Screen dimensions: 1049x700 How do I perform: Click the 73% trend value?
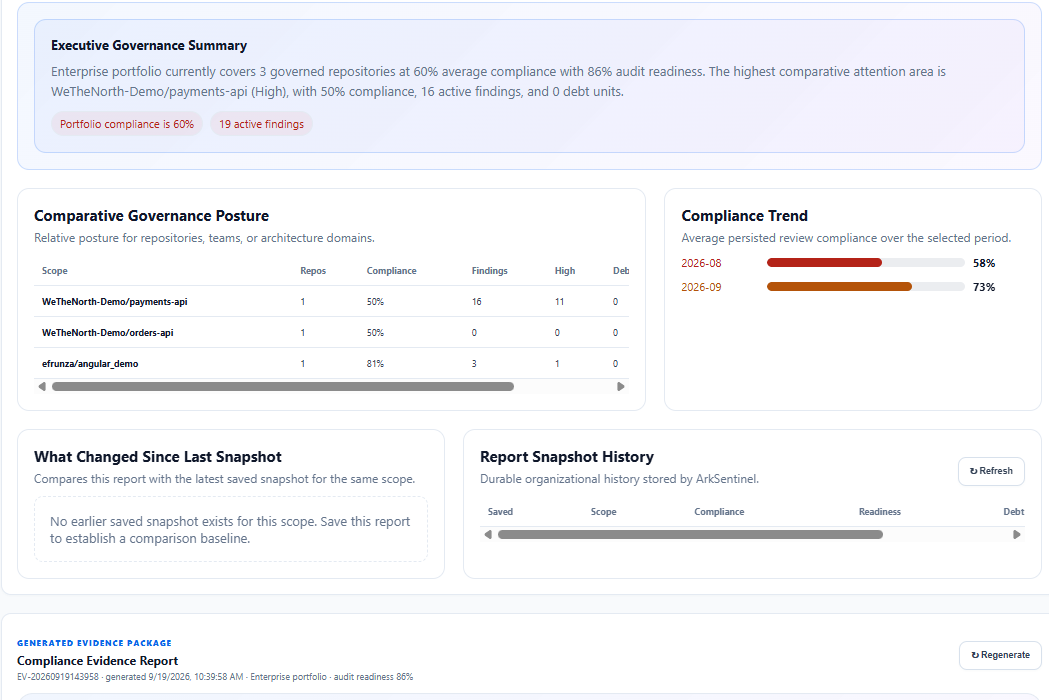point(984,287)
